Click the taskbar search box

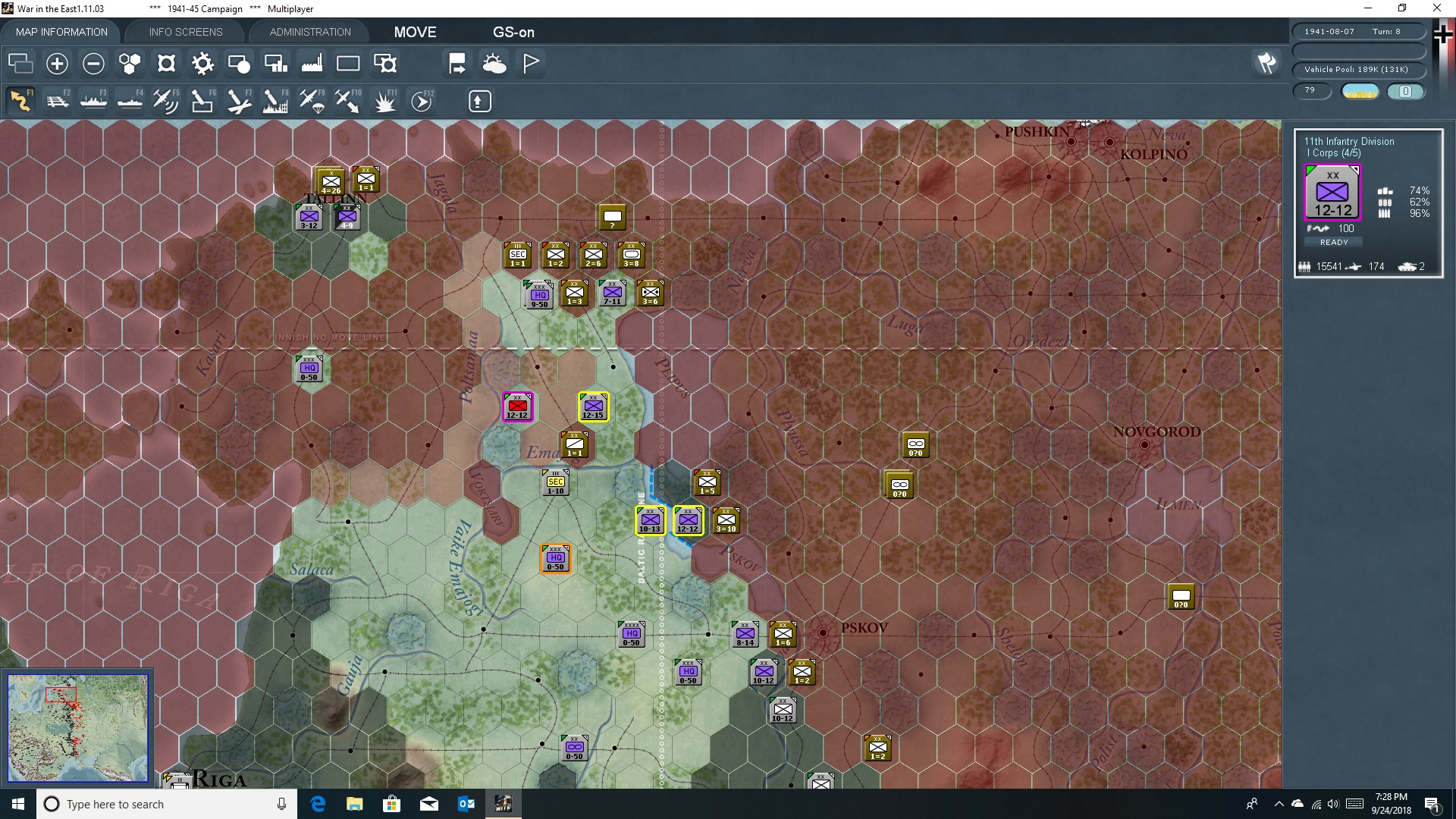point(167,804)
